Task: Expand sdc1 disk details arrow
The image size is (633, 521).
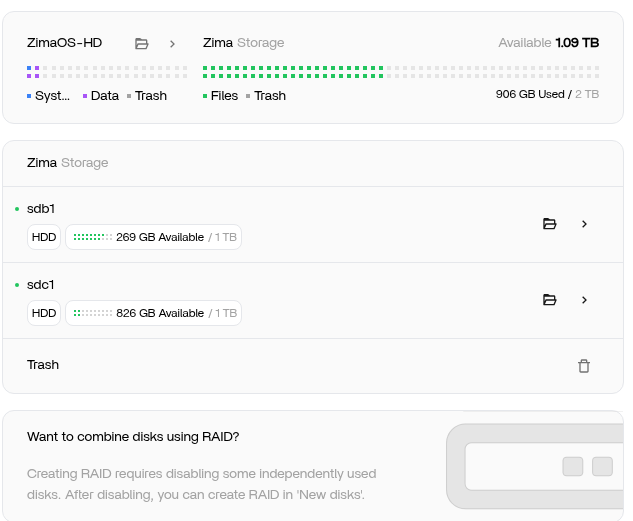Action: [x=584, y=300]
